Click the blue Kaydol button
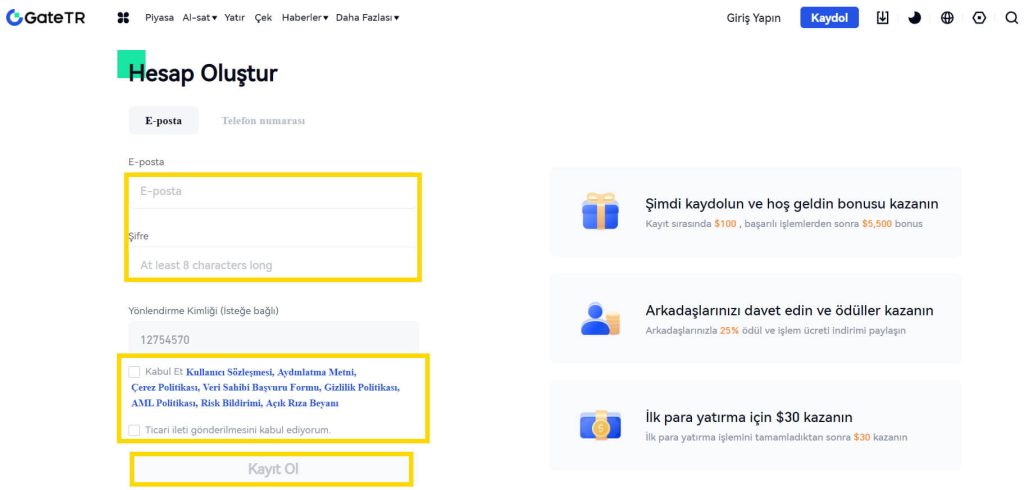 pyautogui.click(x=829, y=18)
